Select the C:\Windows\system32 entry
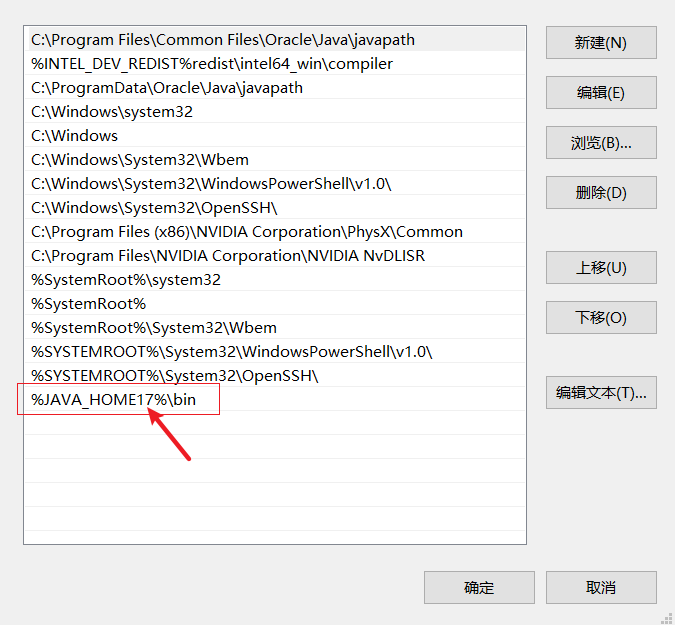The width and height of the screenshot is (675, 625). [x=275, y=112]
